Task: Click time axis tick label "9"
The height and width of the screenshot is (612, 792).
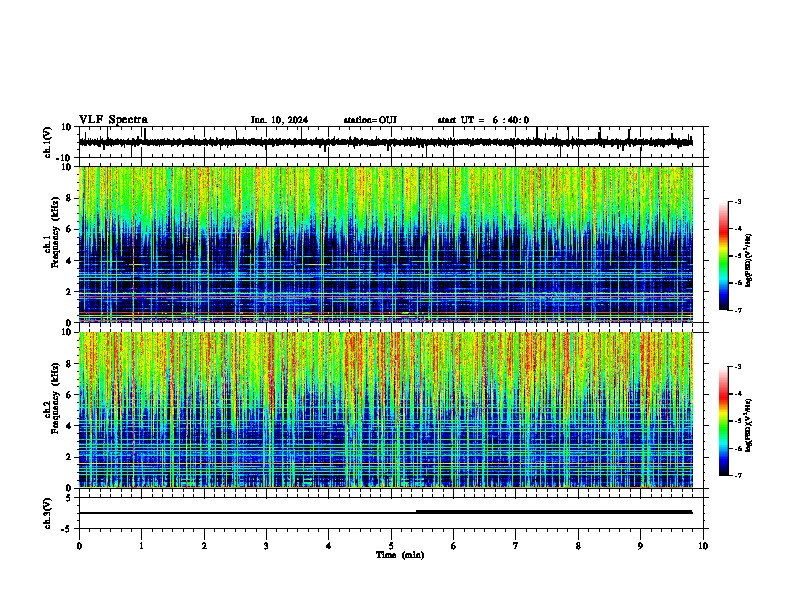Action: pos(640,546)
